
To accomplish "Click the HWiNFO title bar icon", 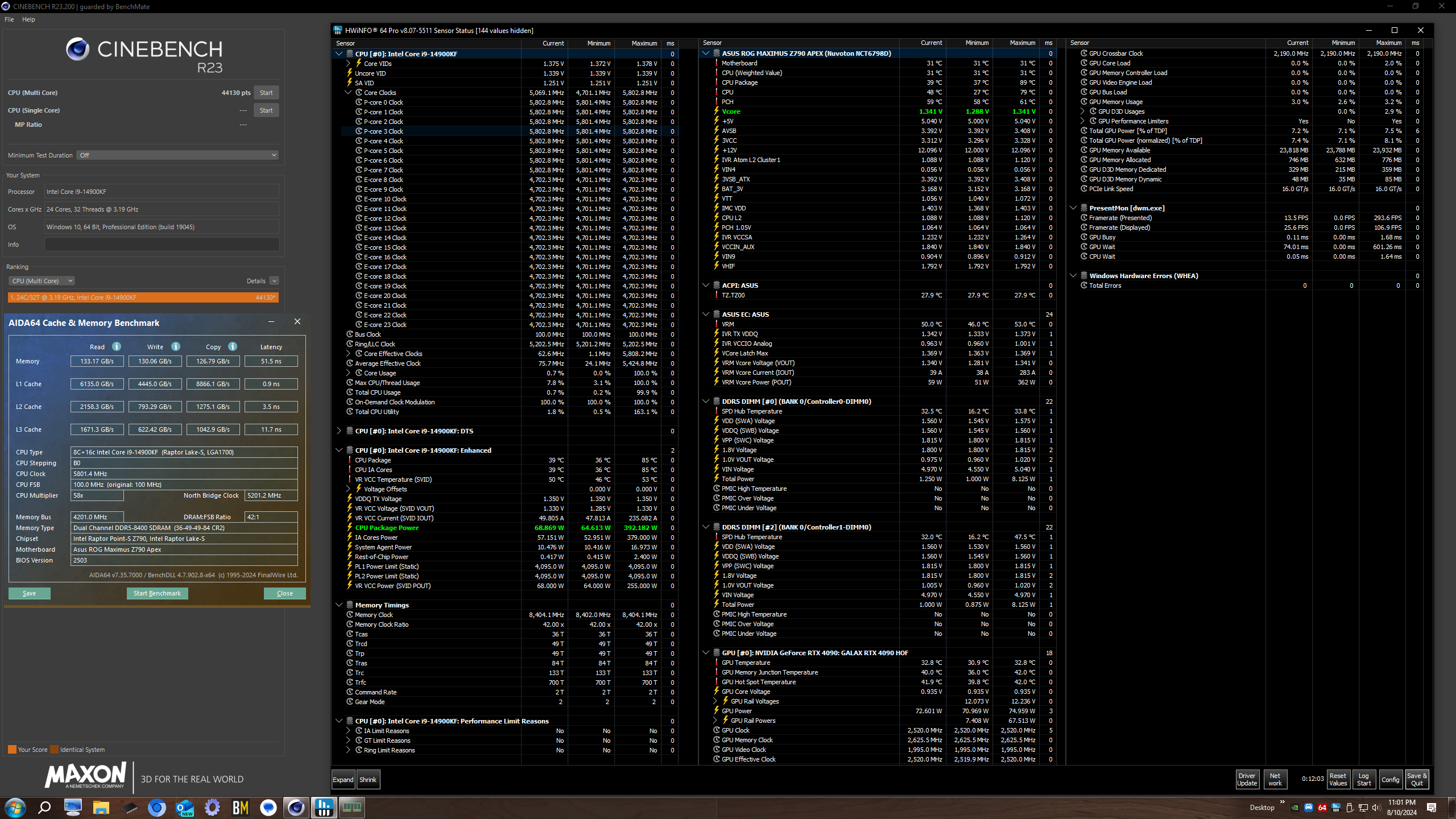I will (338, 30).
